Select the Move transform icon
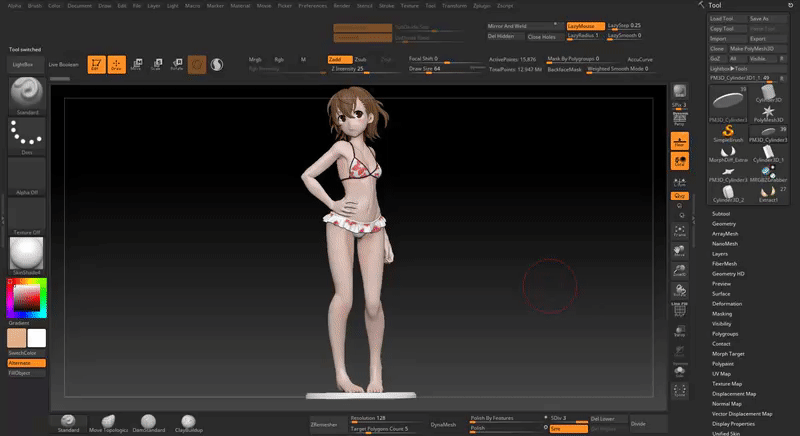The height and width of the screenshot is (436, 800). pos(136,64)
